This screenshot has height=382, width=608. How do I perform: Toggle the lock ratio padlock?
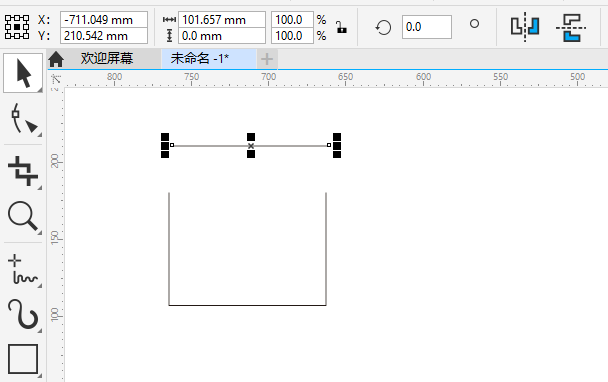[x=341, y=28]
